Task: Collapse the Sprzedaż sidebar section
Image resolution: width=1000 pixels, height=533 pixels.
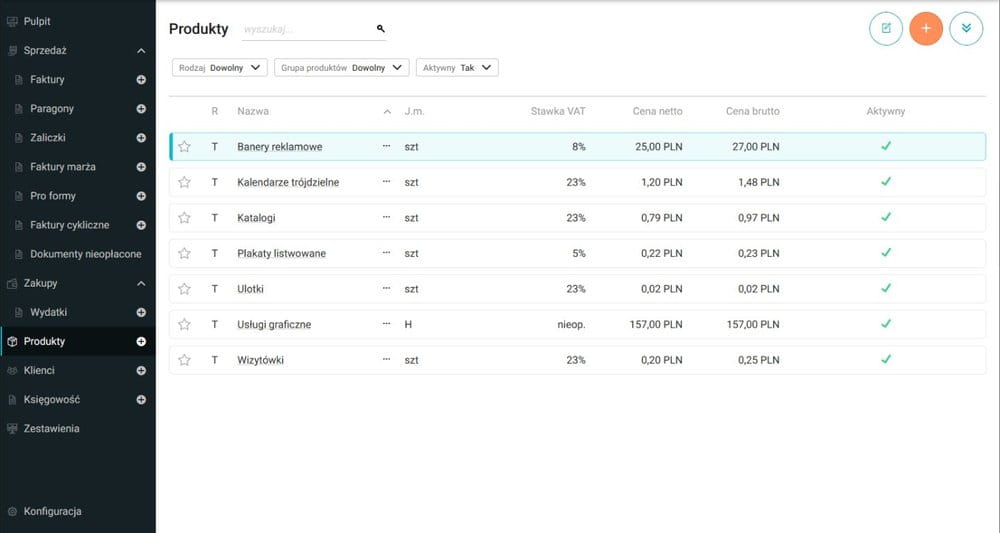Action: pyautogui.click(x=141, y=50)
